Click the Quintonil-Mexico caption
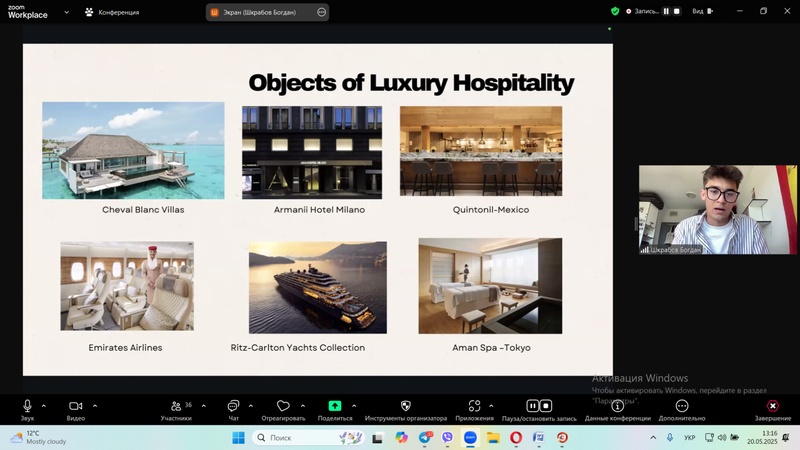The width and height of the screenshot is (800, 450). [491, 210]
